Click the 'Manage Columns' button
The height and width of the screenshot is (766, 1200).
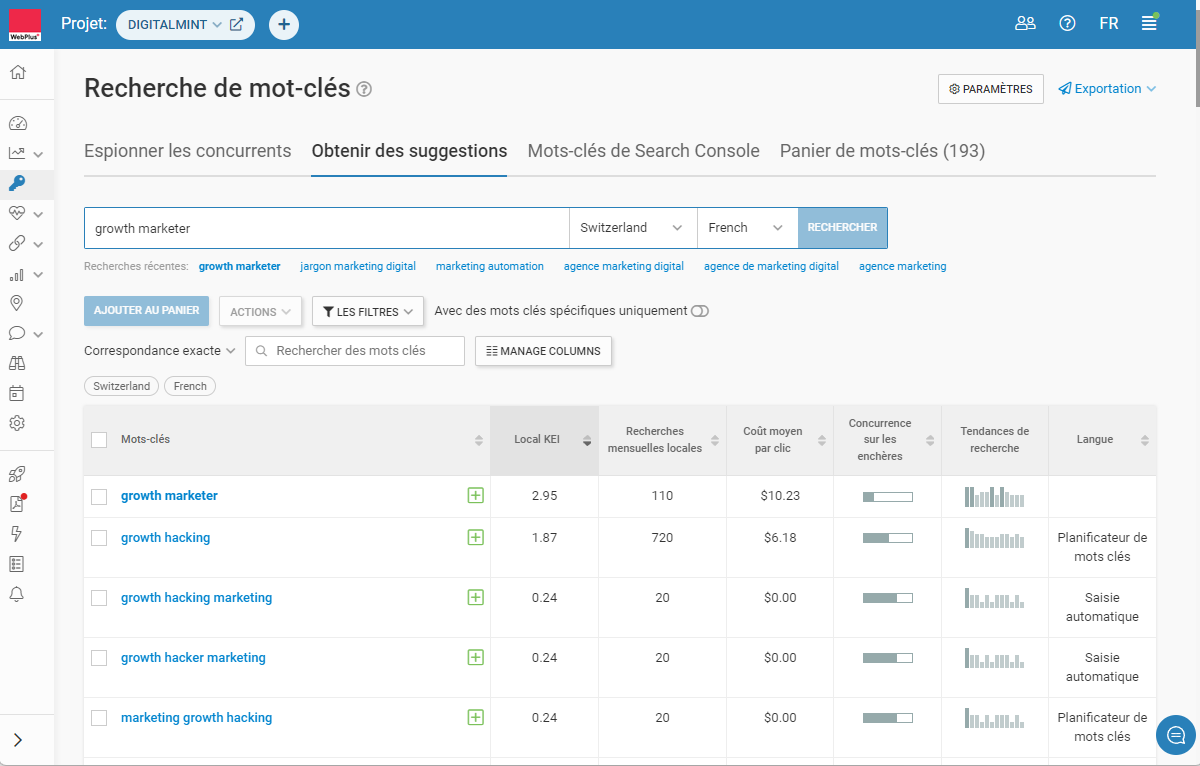[543, 351]
